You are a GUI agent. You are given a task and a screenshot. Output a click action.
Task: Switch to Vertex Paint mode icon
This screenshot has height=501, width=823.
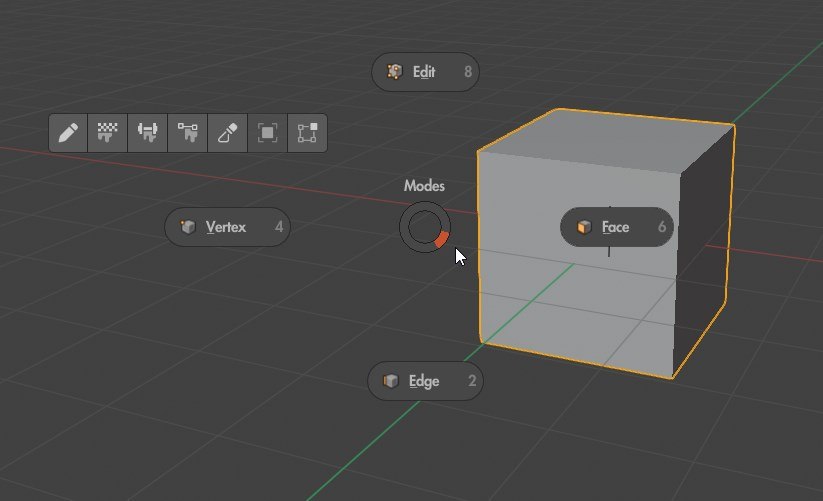click(x=188, y=133)
